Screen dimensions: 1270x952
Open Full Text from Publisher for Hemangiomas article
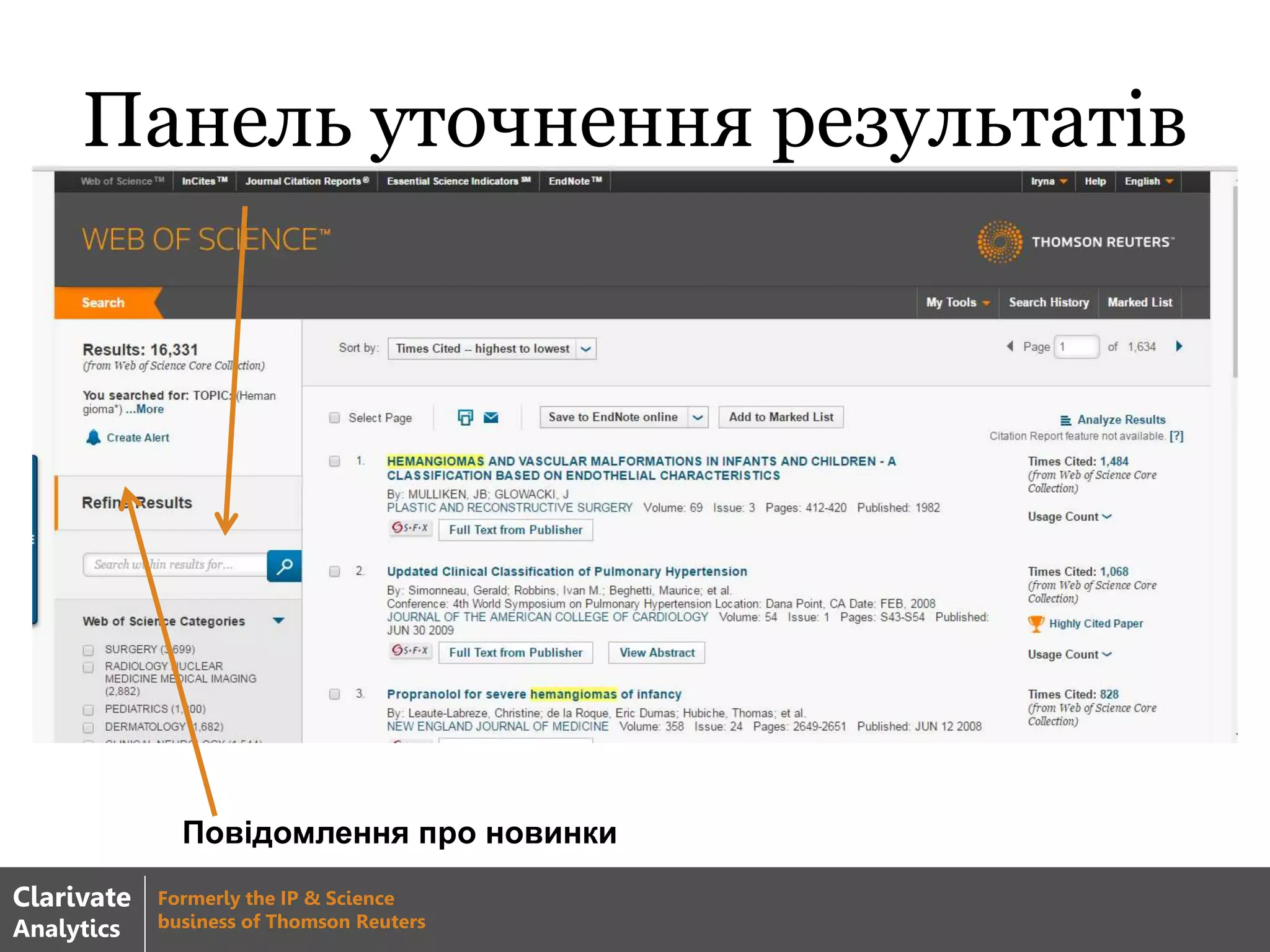(x=515, y=530)
